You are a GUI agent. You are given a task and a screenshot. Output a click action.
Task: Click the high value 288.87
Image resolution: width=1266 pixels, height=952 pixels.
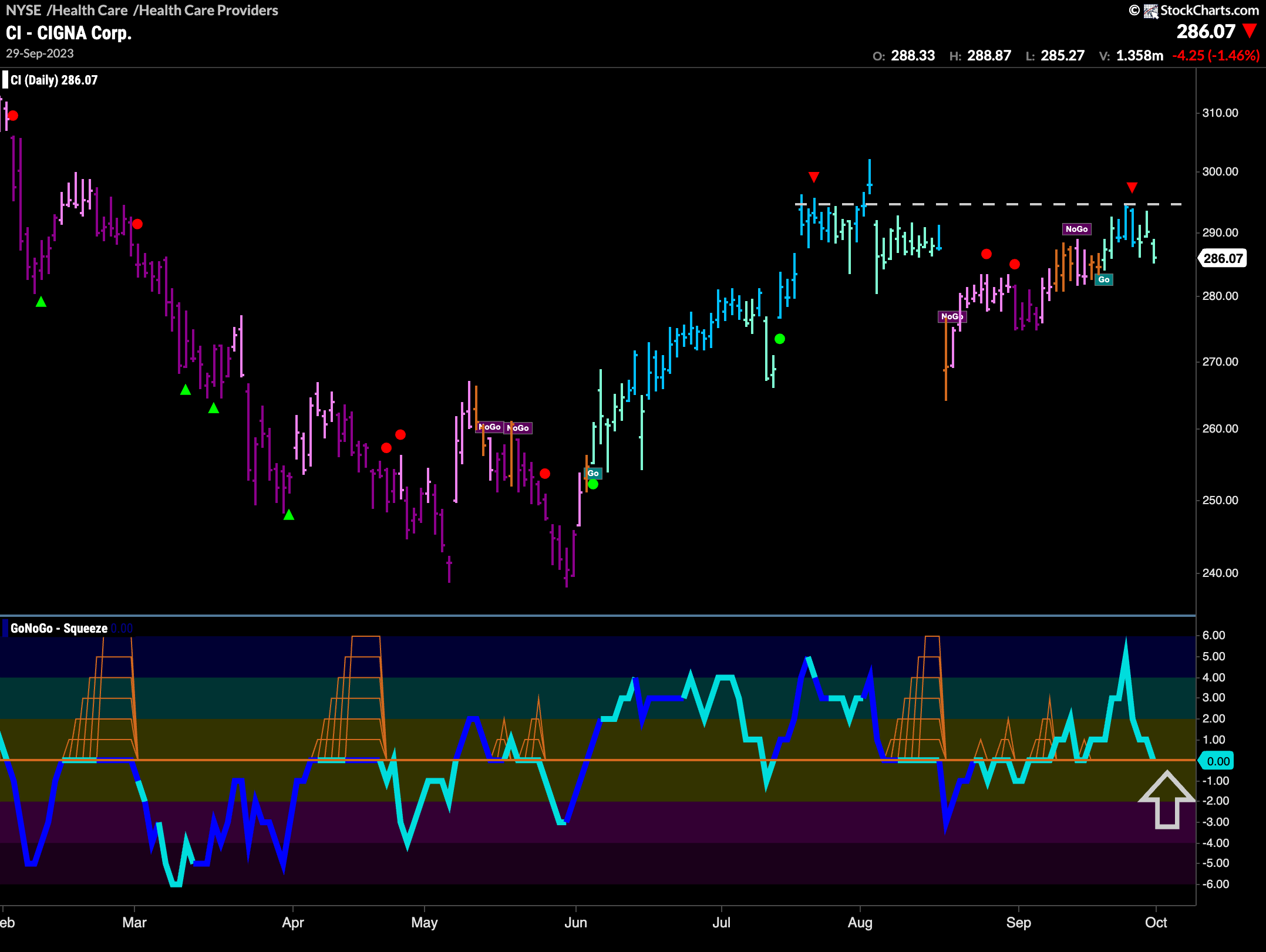tap(989, 56)
